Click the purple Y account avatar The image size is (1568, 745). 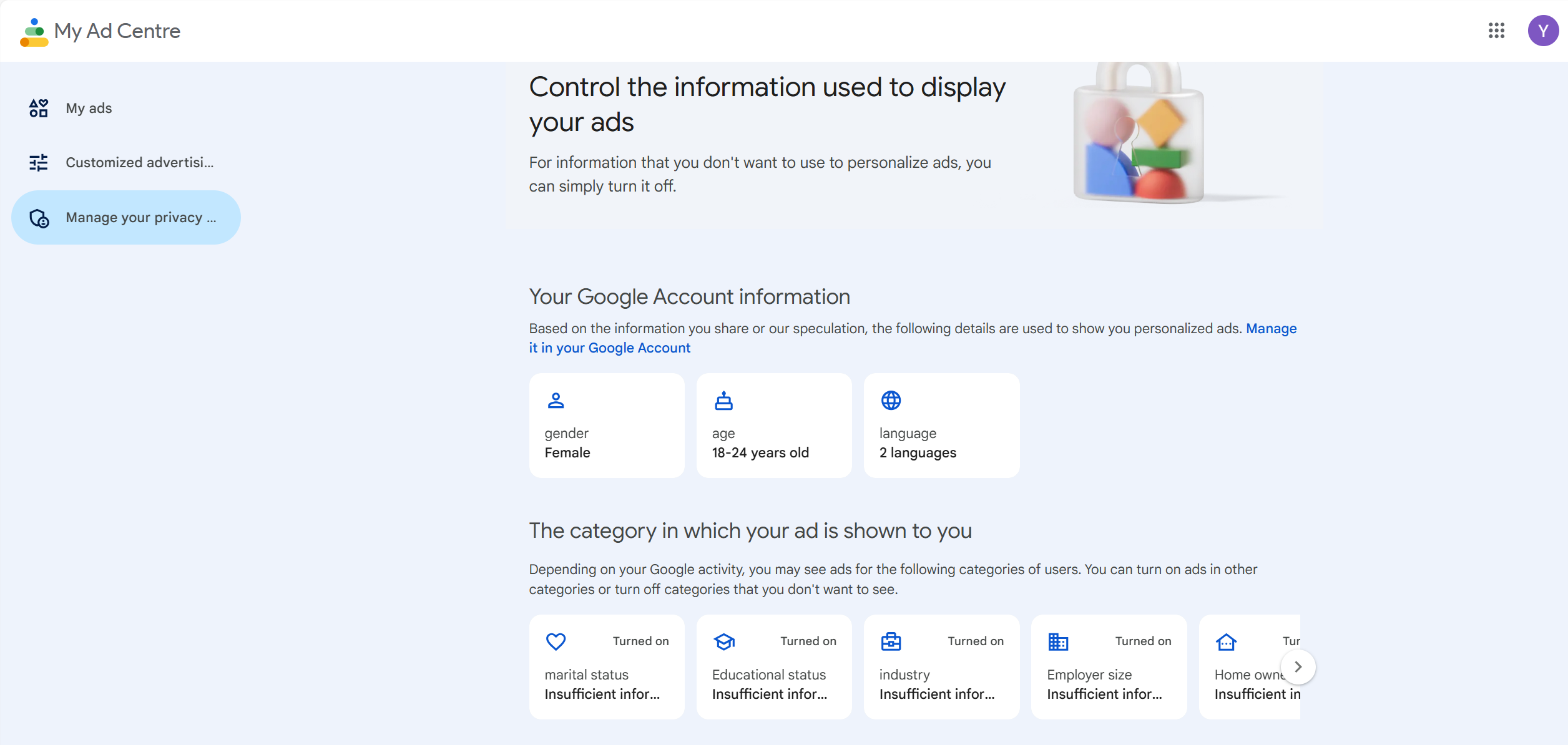pyautogui.click(x=1542, y=31)
